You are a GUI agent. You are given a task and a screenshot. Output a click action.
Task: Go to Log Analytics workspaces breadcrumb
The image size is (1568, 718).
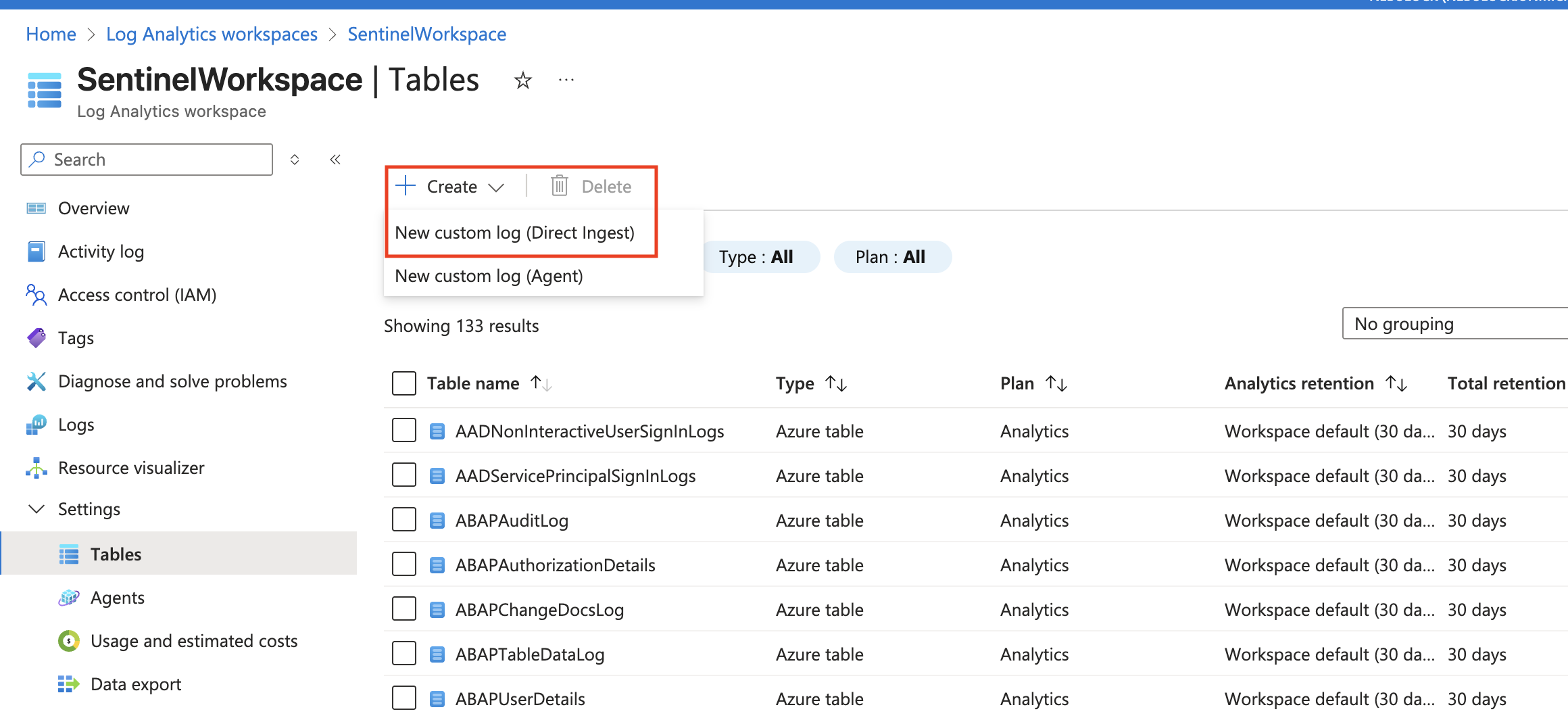click(212, 34)
